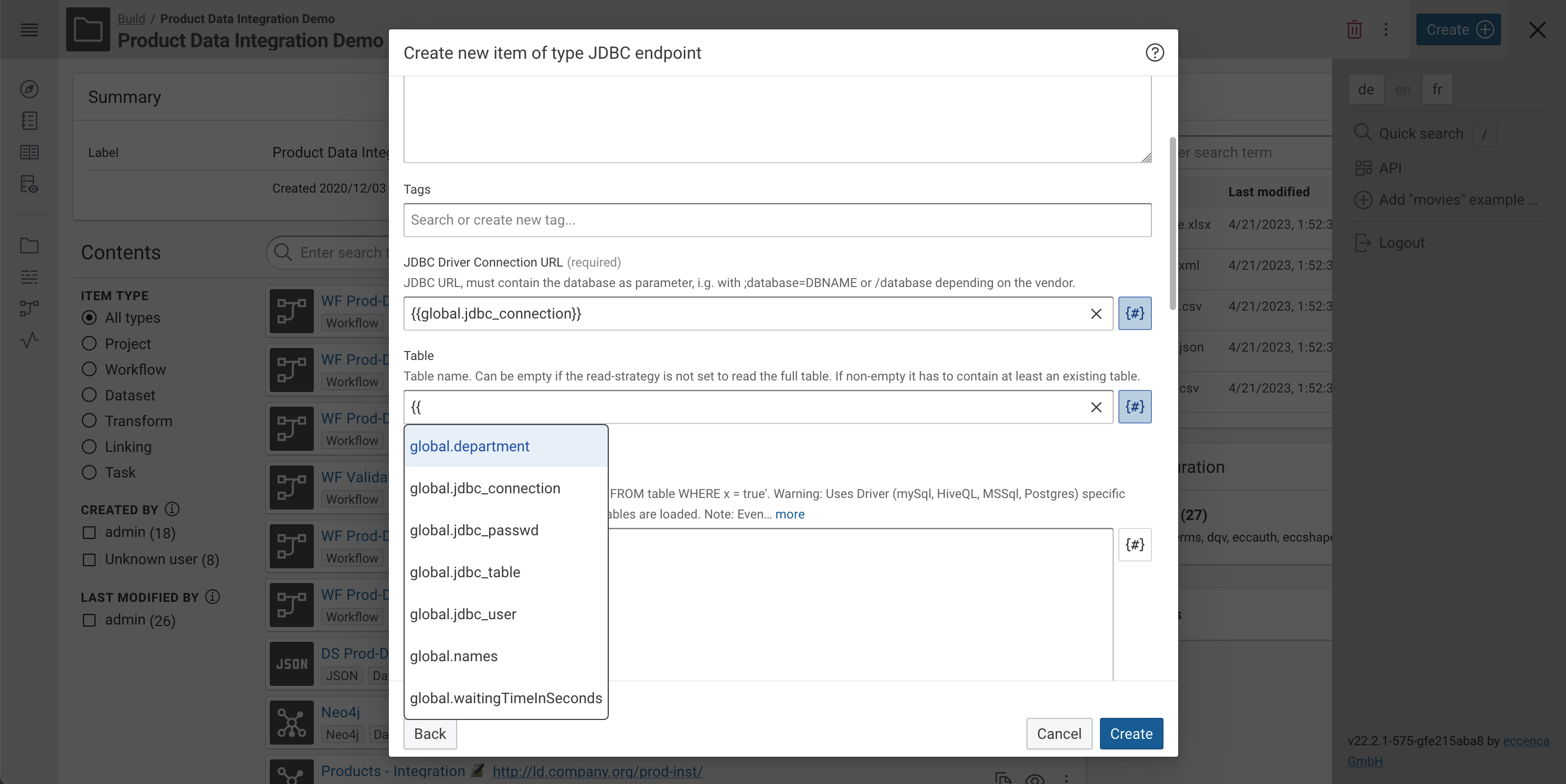Open the Build breadcrumb link
Image resolution: width=1566 pixels, height=784 pixels.
131,18
